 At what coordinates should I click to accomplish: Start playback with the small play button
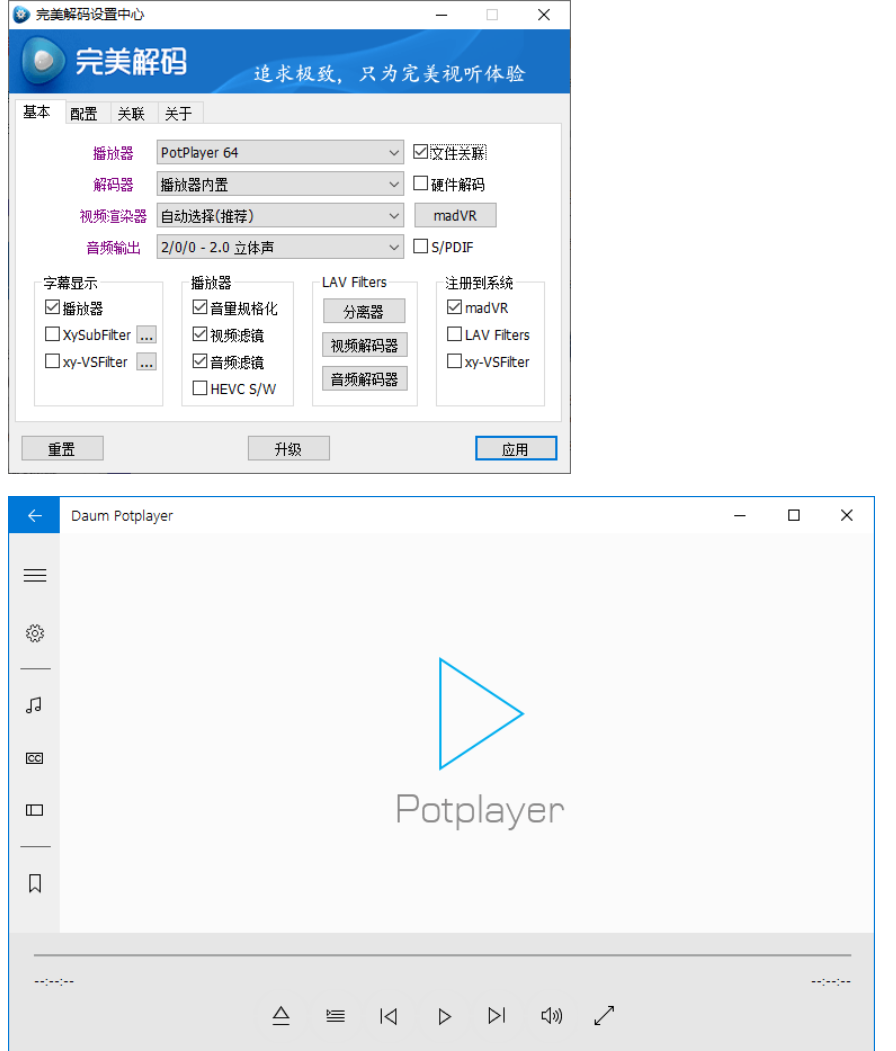(x=444, y=1017)
